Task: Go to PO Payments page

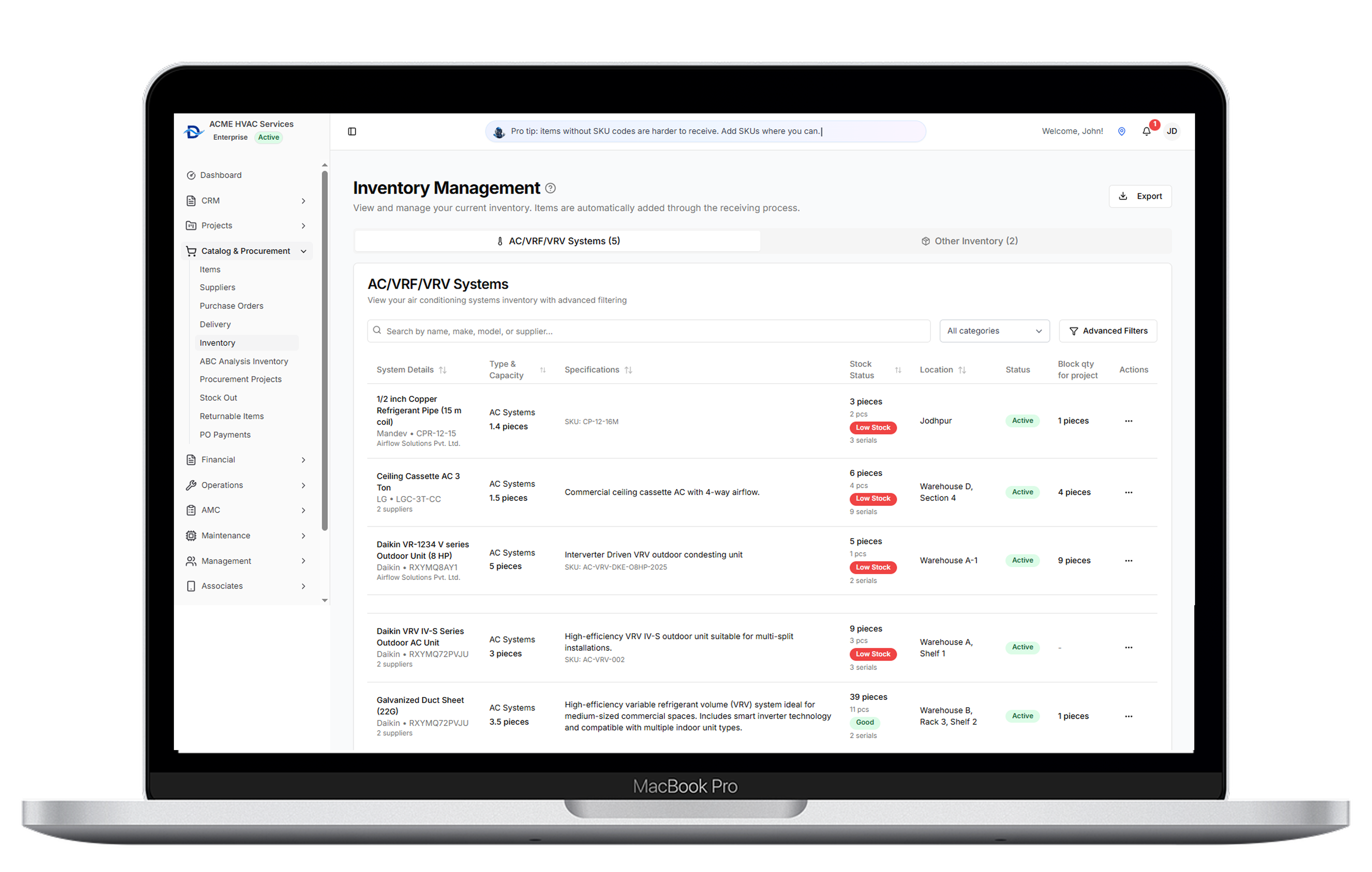Action: tap(225, 435)
